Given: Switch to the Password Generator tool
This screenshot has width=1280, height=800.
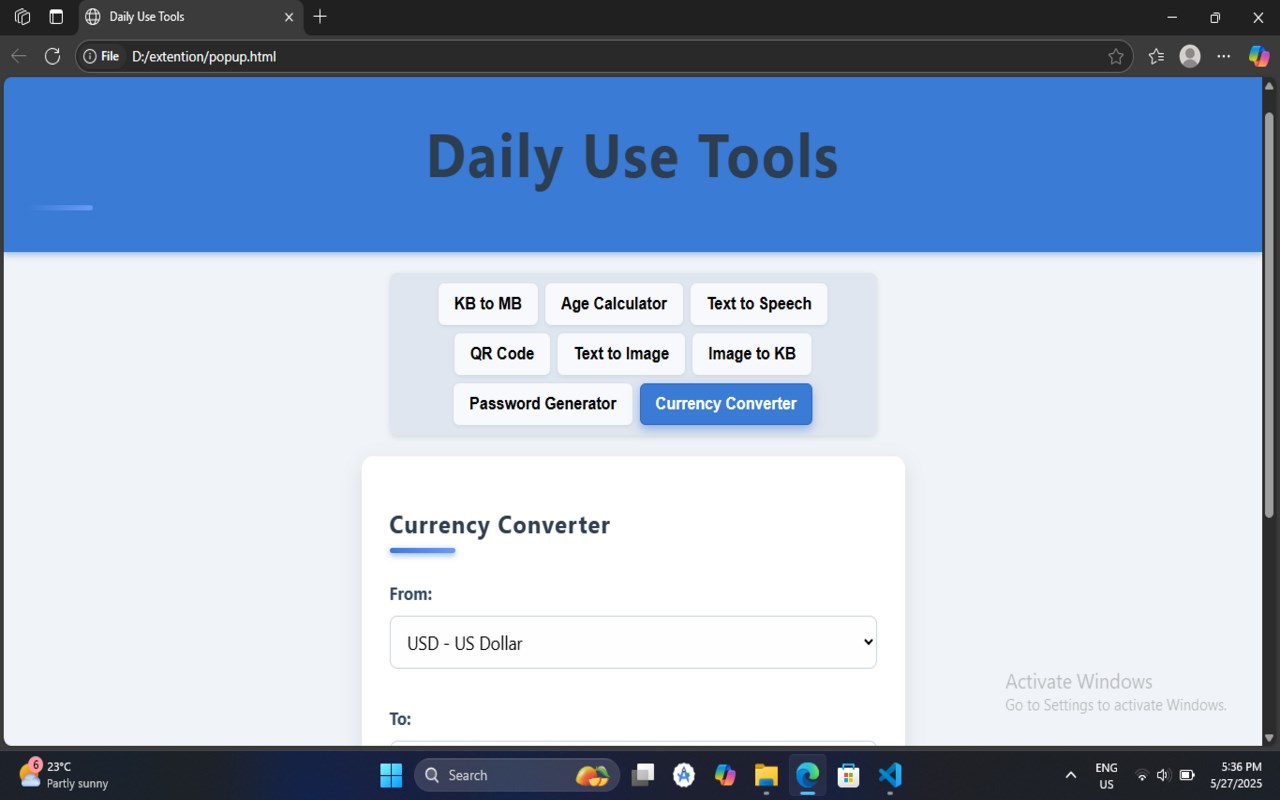Looking at the screenshot, I should click(x=542, y=403).
